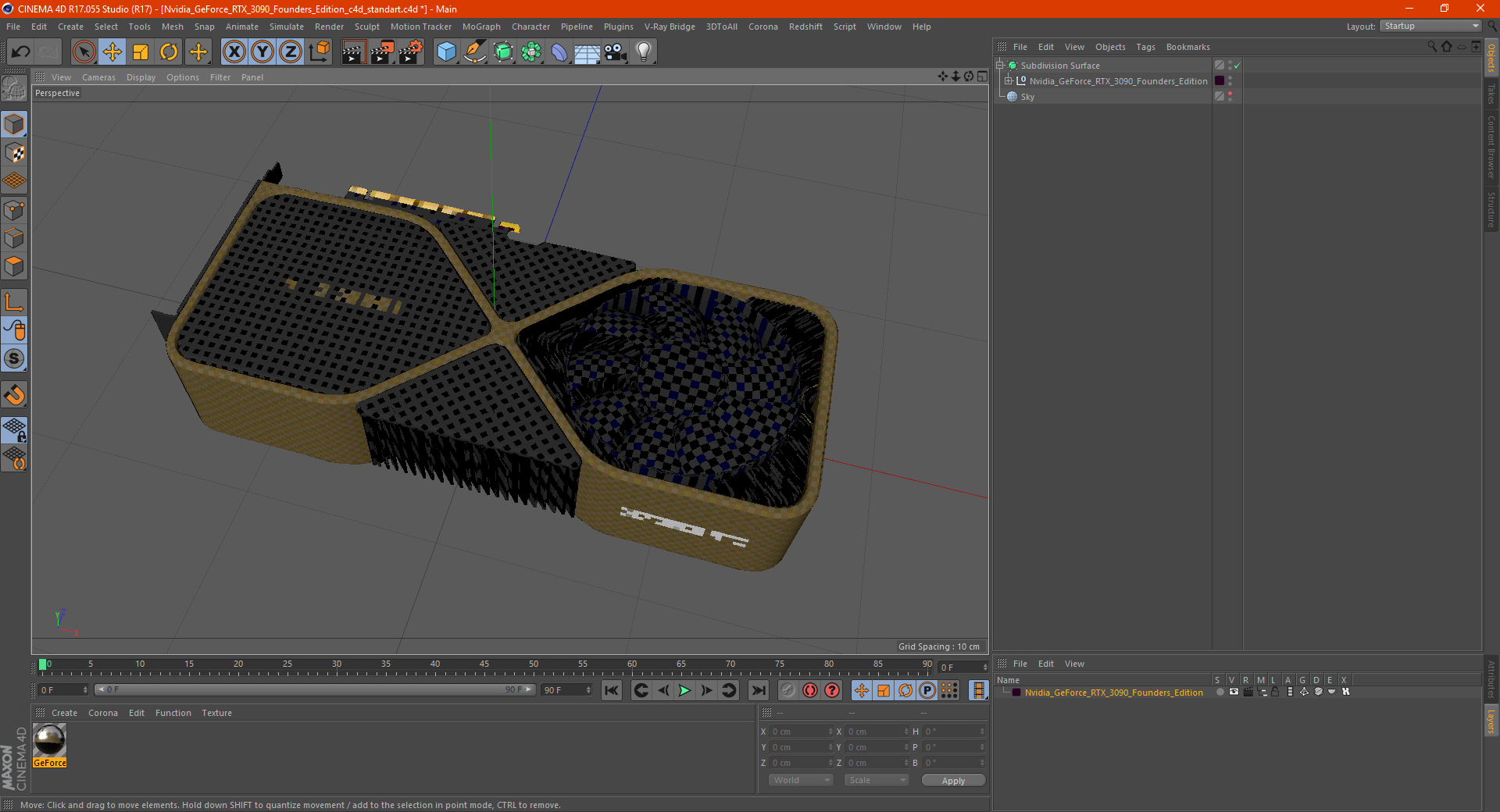Select Model mode in the left toolbar

click(15, 125)
